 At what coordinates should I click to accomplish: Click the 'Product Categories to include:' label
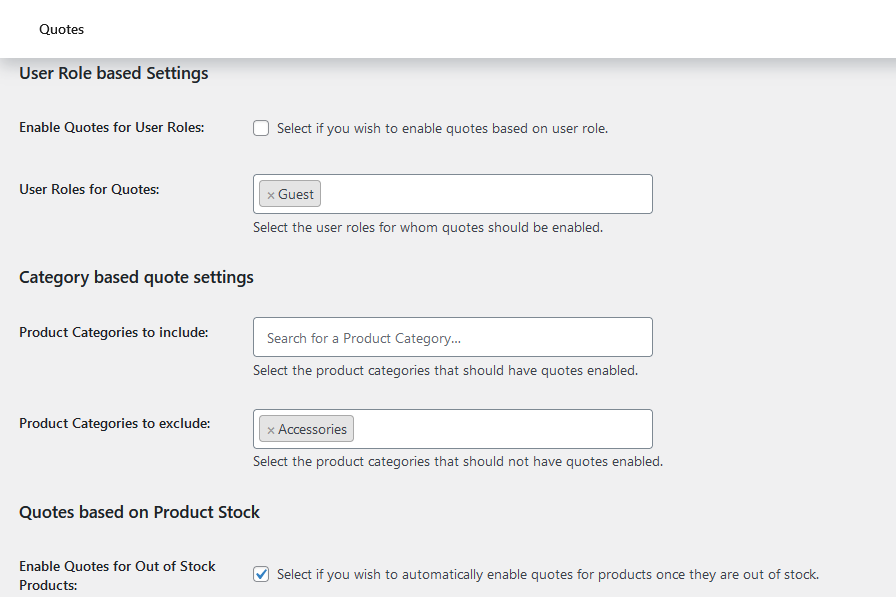114,332
